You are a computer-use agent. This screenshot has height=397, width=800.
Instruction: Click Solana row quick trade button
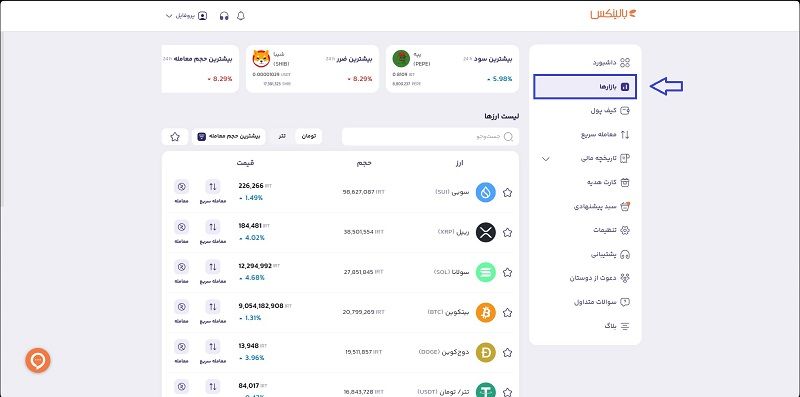pos(213,272)
